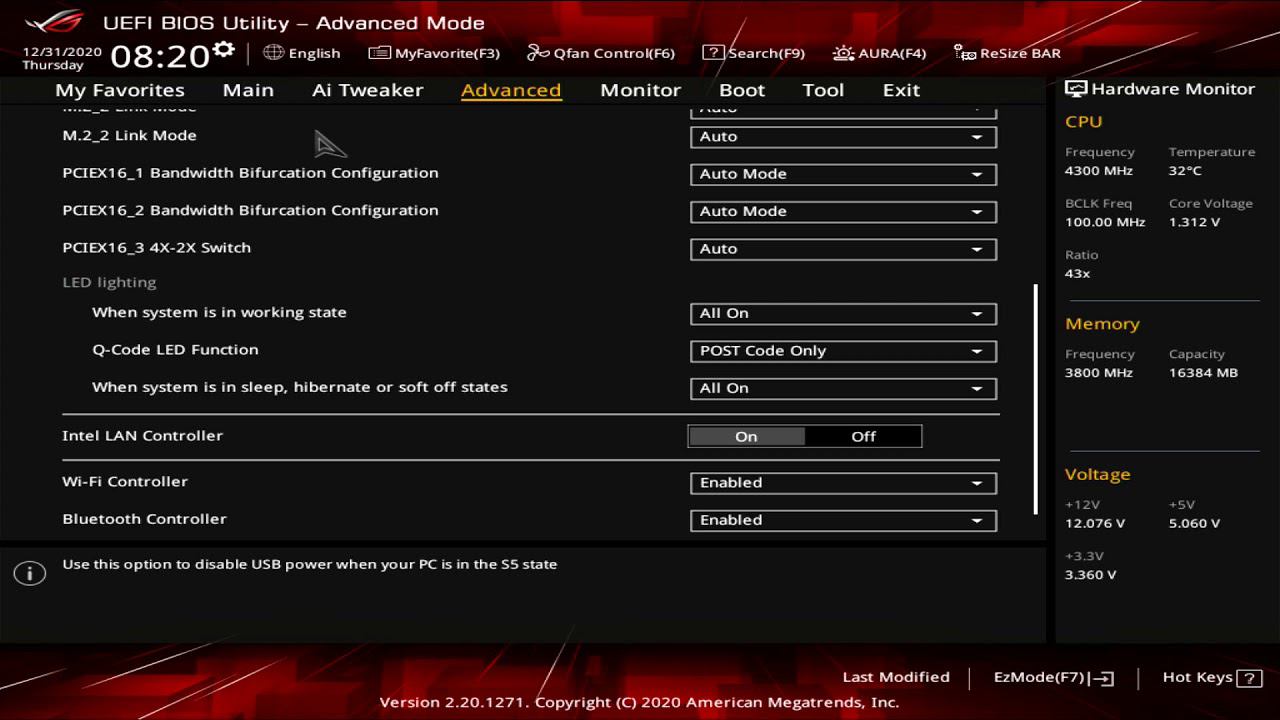This screenshot has width=1280, height=720.
Task: Select the Bluetooth Controller label
Action: point(144,519)
